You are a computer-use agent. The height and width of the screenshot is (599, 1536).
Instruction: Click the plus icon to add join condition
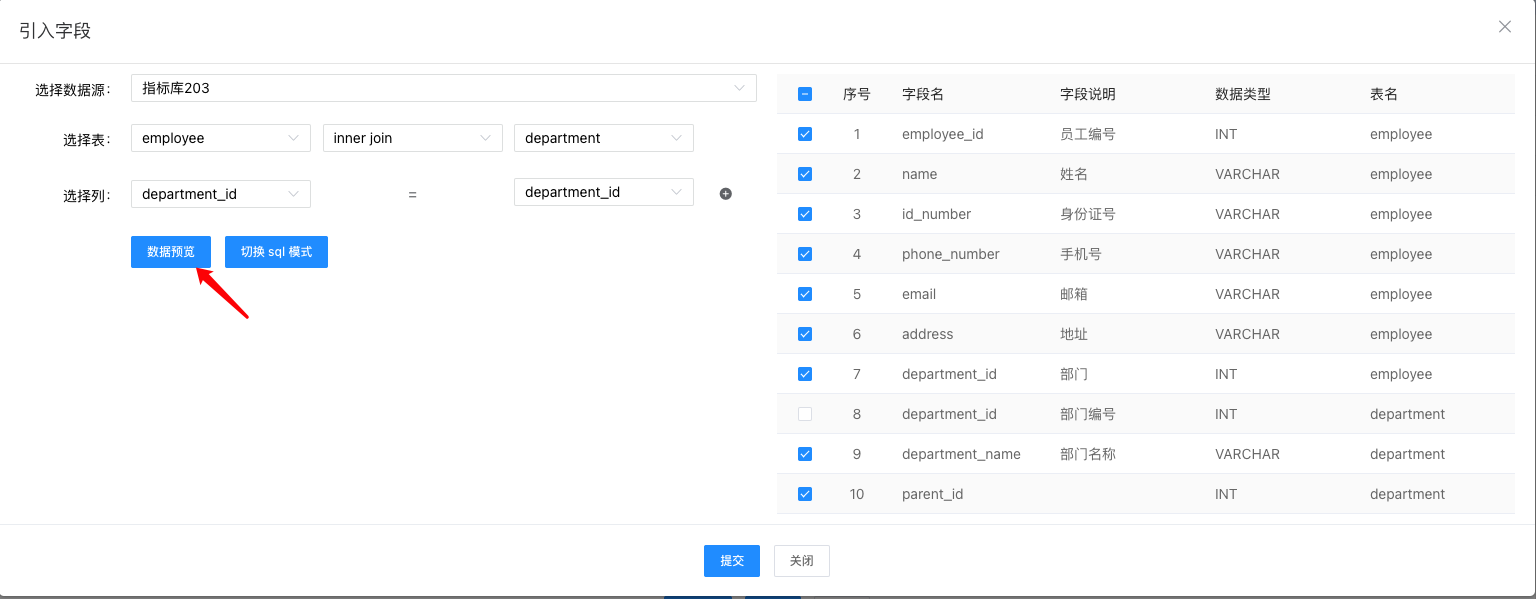[x=726, y=194]
